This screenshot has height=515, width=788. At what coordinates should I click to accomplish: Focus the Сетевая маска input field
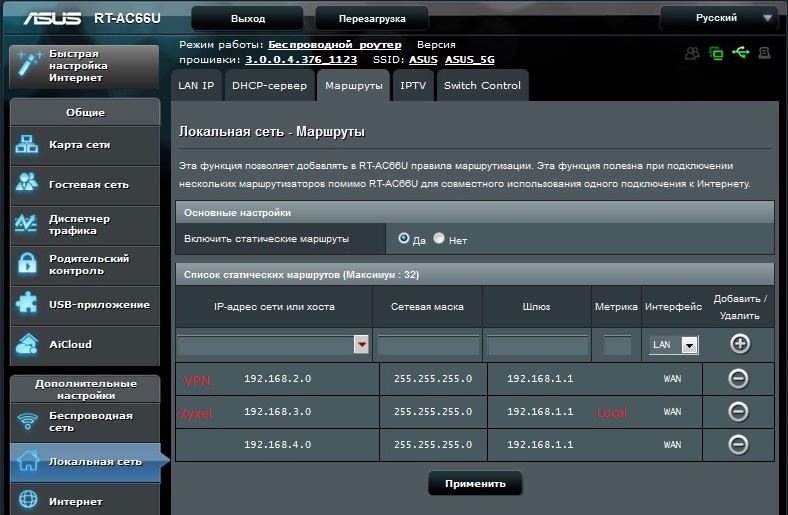[x=429, y=346]
